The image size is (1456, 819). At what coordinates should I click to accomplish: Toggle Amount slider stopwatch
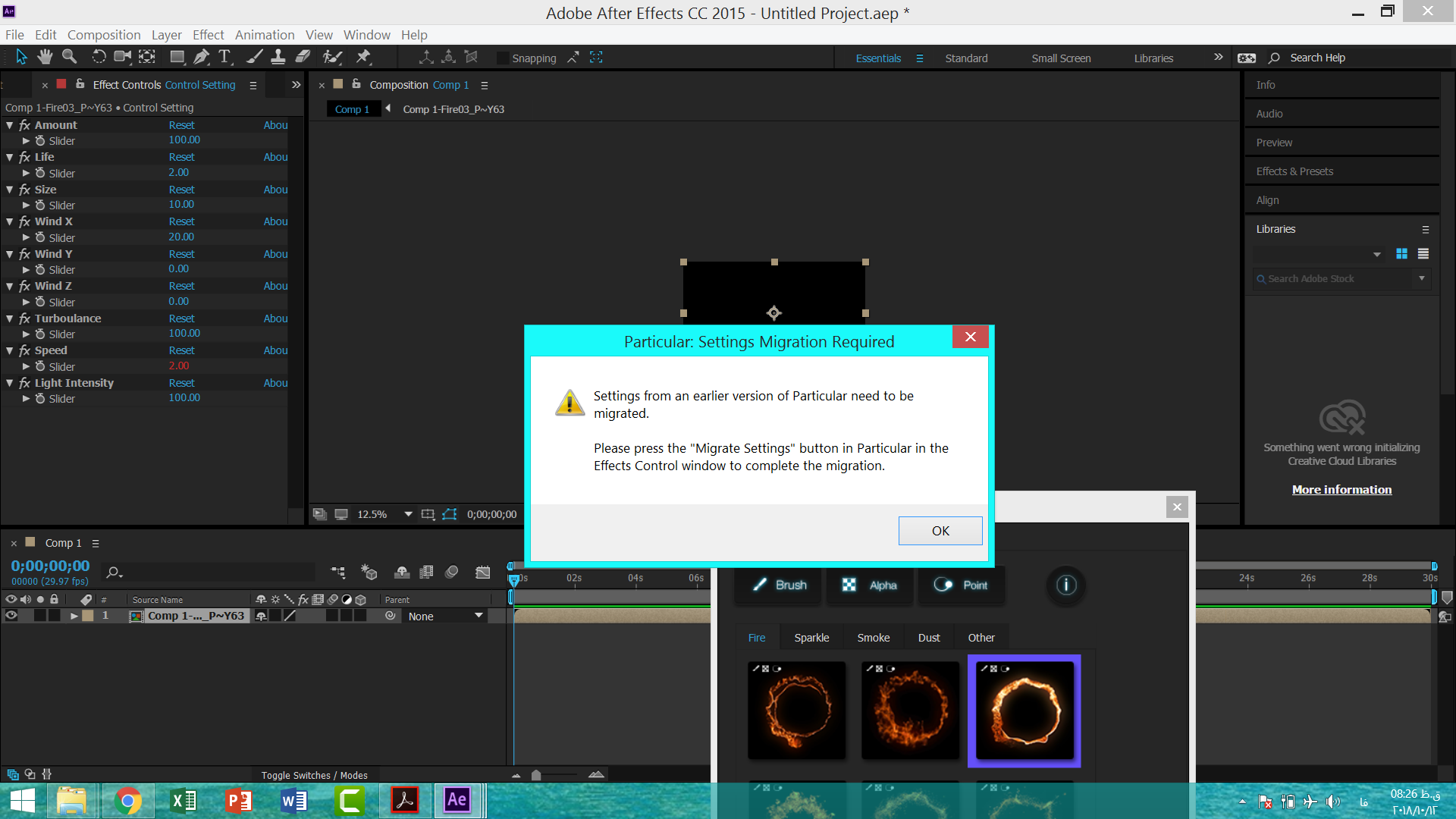click(40, 141)
